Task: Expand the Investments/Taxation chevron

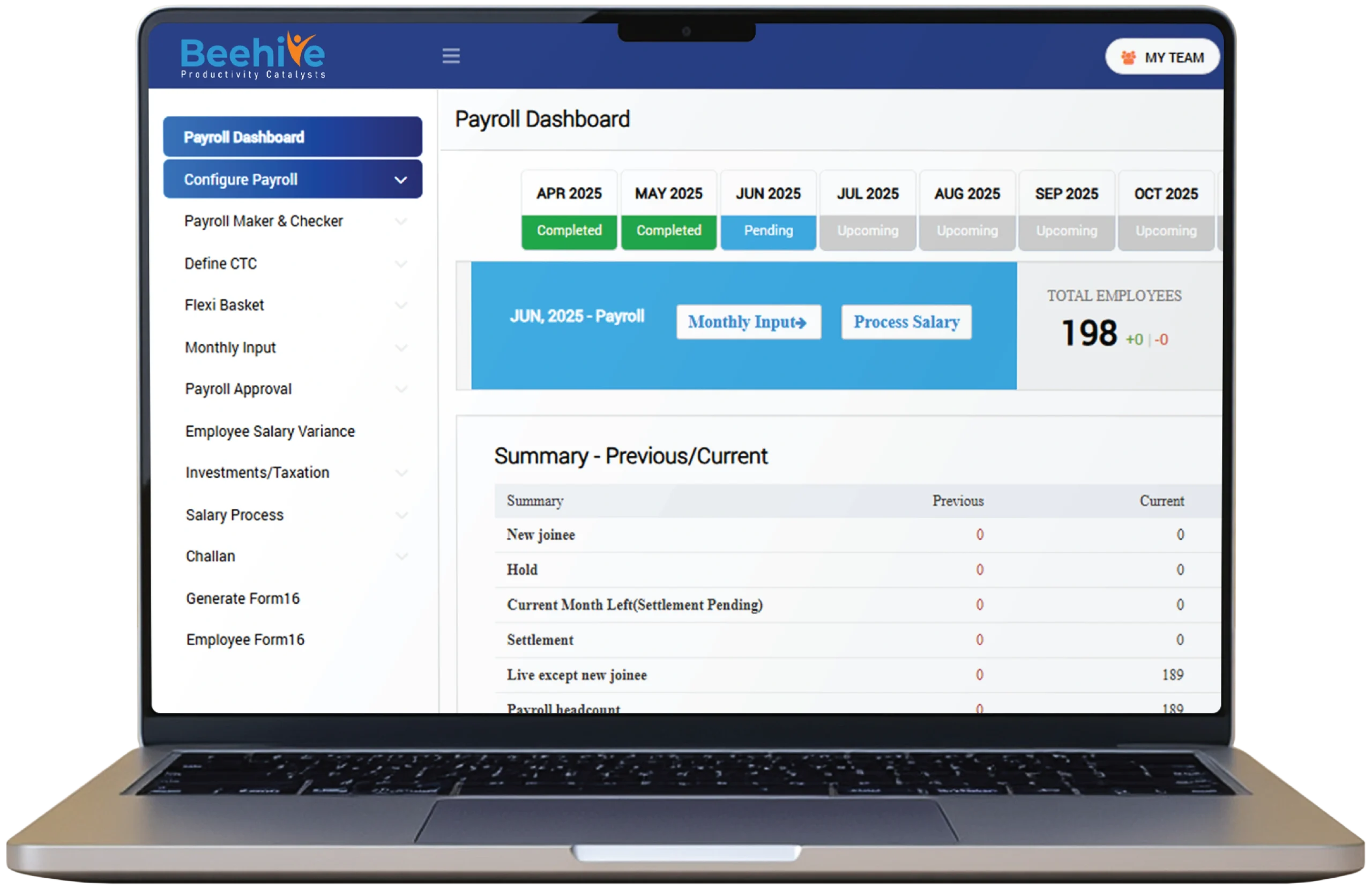Action: (x=401, y=473)
